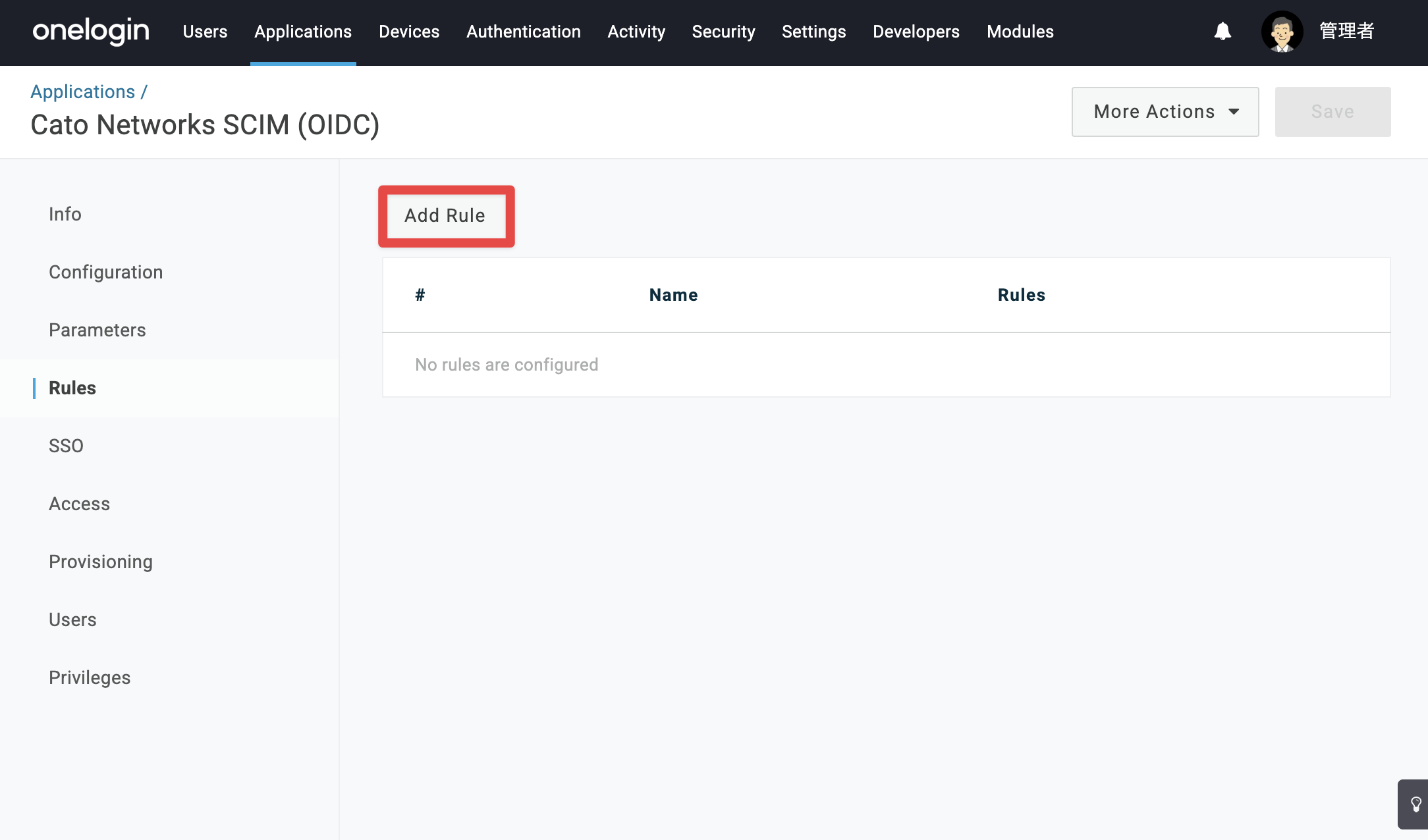Expand the More Actions dropdown
1428x840 pixels.
pos(1165,112)
